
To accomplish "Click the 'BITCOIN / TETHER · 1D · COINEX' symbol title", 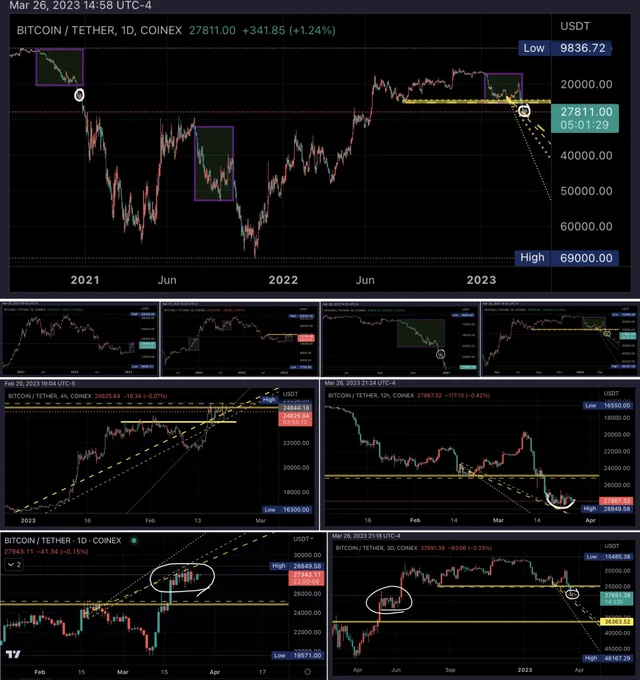I will [x=63, y=540].
